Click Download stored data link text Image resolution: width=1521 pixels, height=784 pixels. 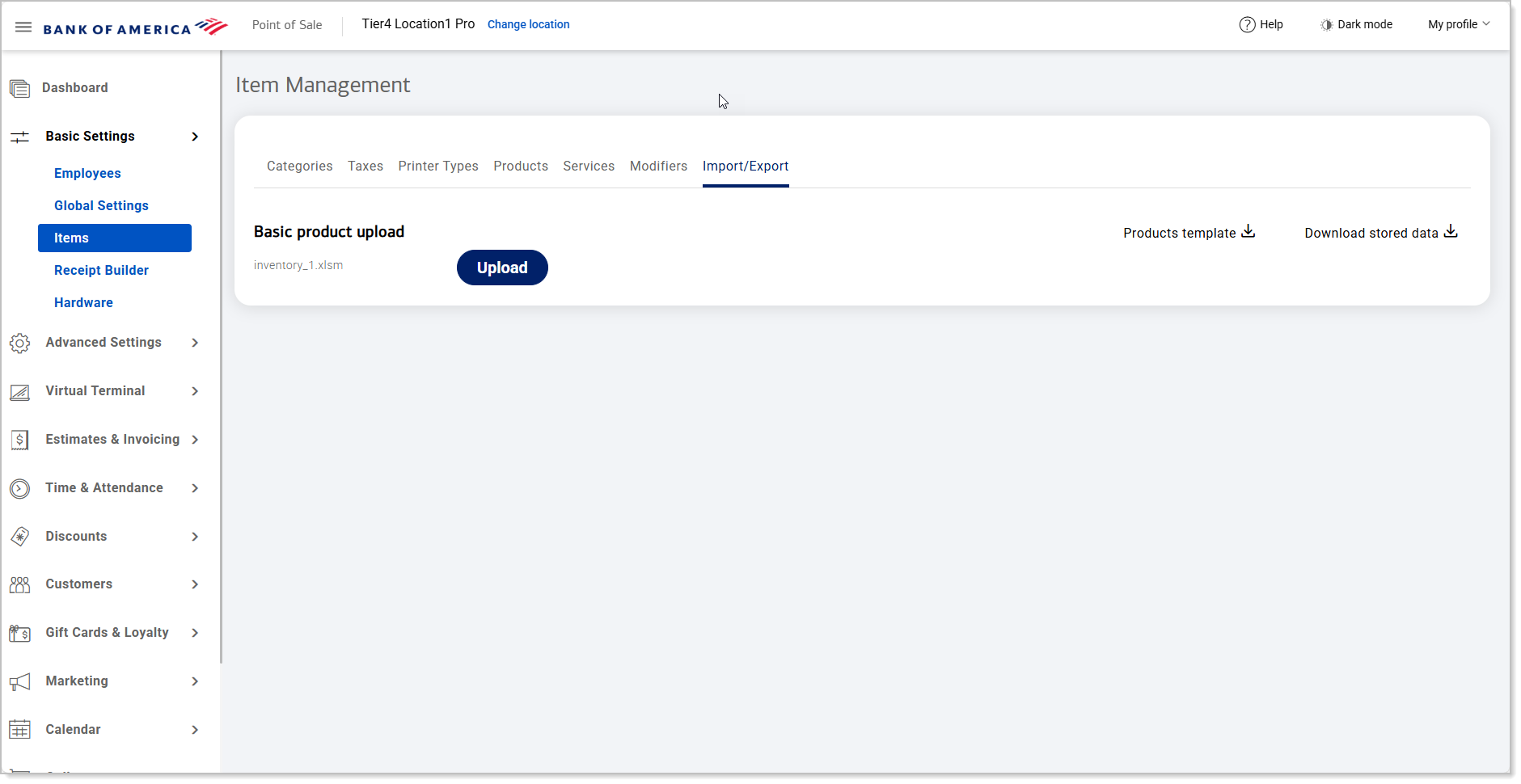click(1371, 233)
